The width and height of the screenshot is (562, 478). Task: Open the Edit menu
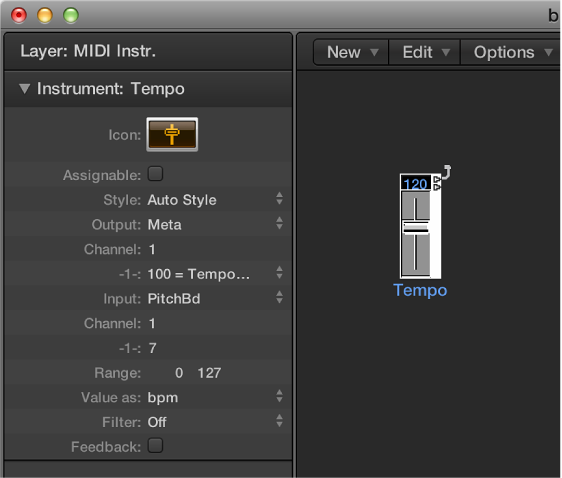coord(425,52)
